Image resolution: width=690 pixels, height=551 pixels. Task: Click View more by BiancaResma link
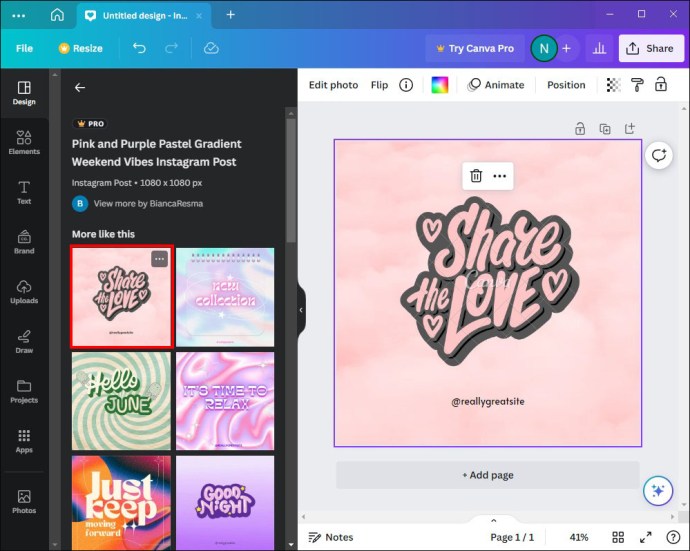tap(148, 204)
